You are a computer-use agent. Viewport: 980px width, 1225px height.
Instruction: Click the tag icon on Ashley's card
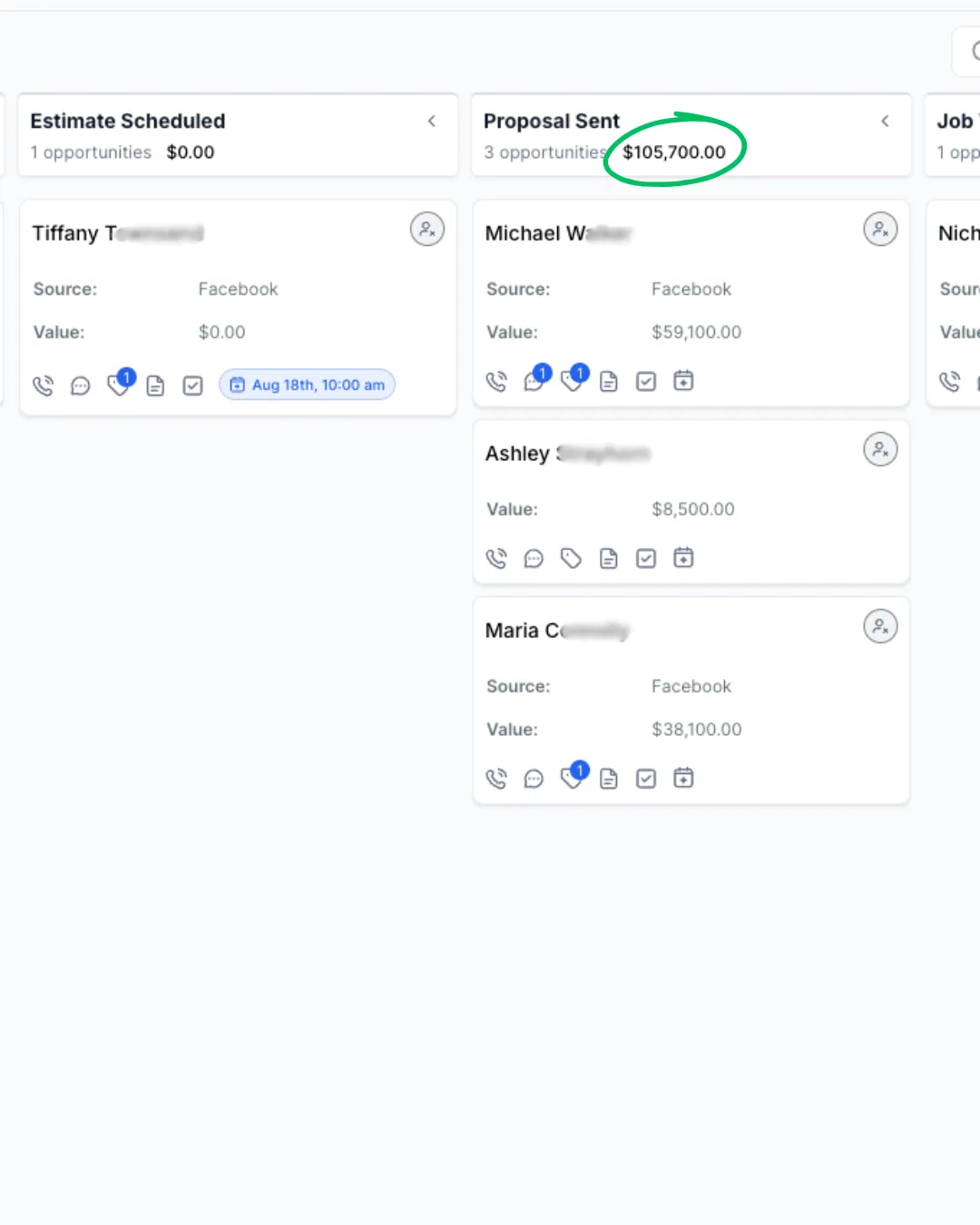571,558
